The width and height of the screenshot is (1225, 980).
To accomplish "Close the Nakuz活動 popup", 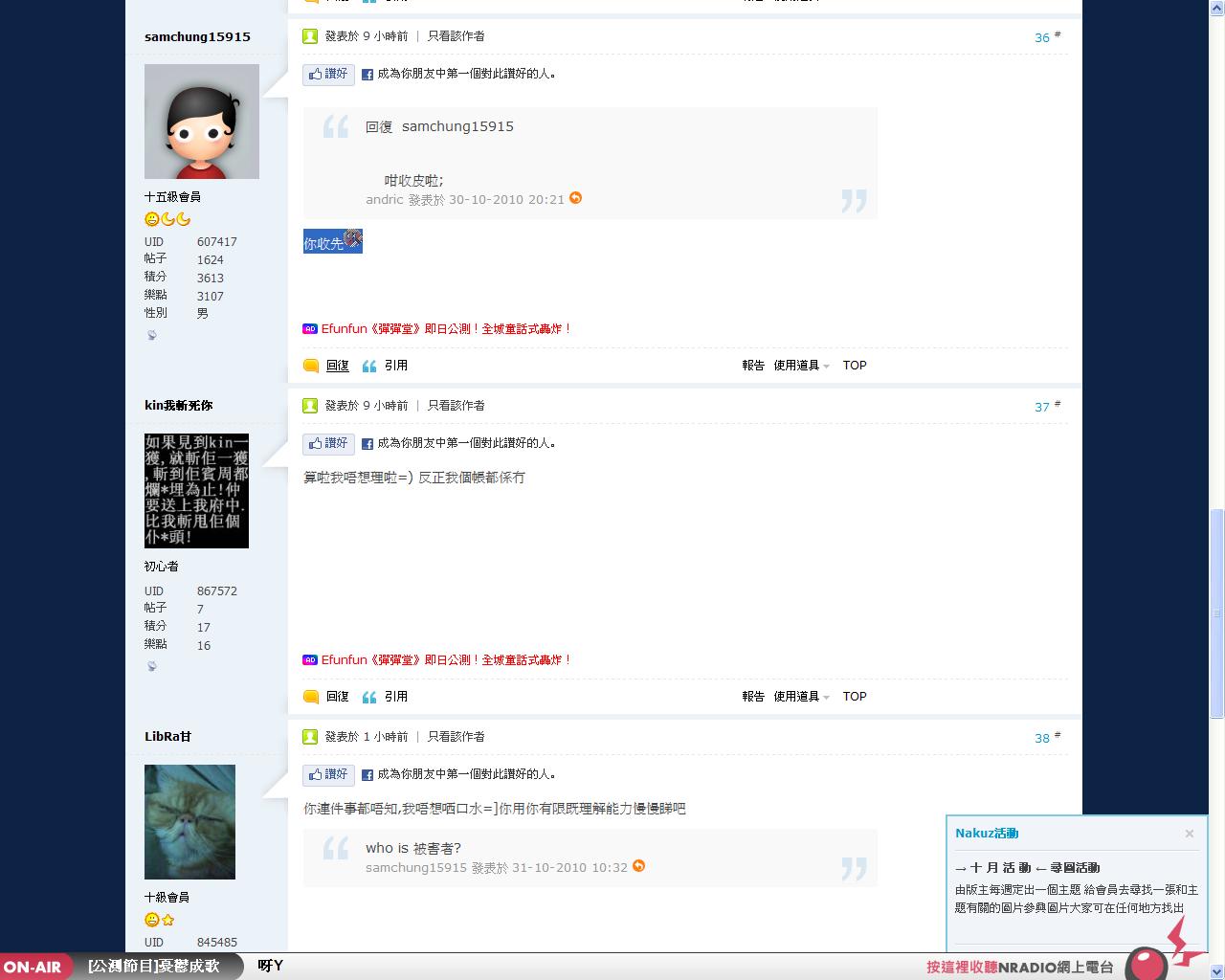I will [1190, 834].
